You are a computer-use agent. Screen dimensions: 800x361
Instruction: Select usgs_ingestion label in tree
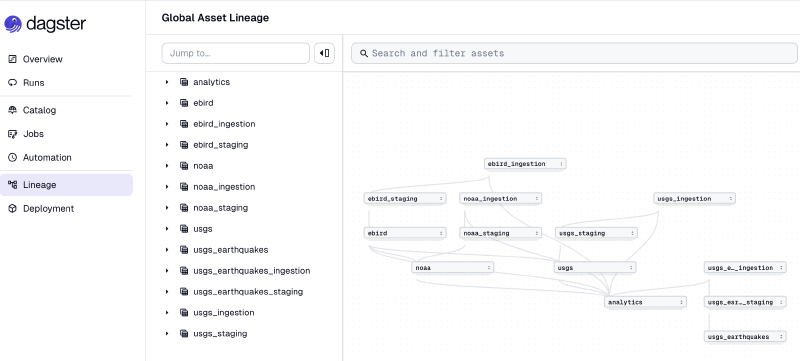223,313
